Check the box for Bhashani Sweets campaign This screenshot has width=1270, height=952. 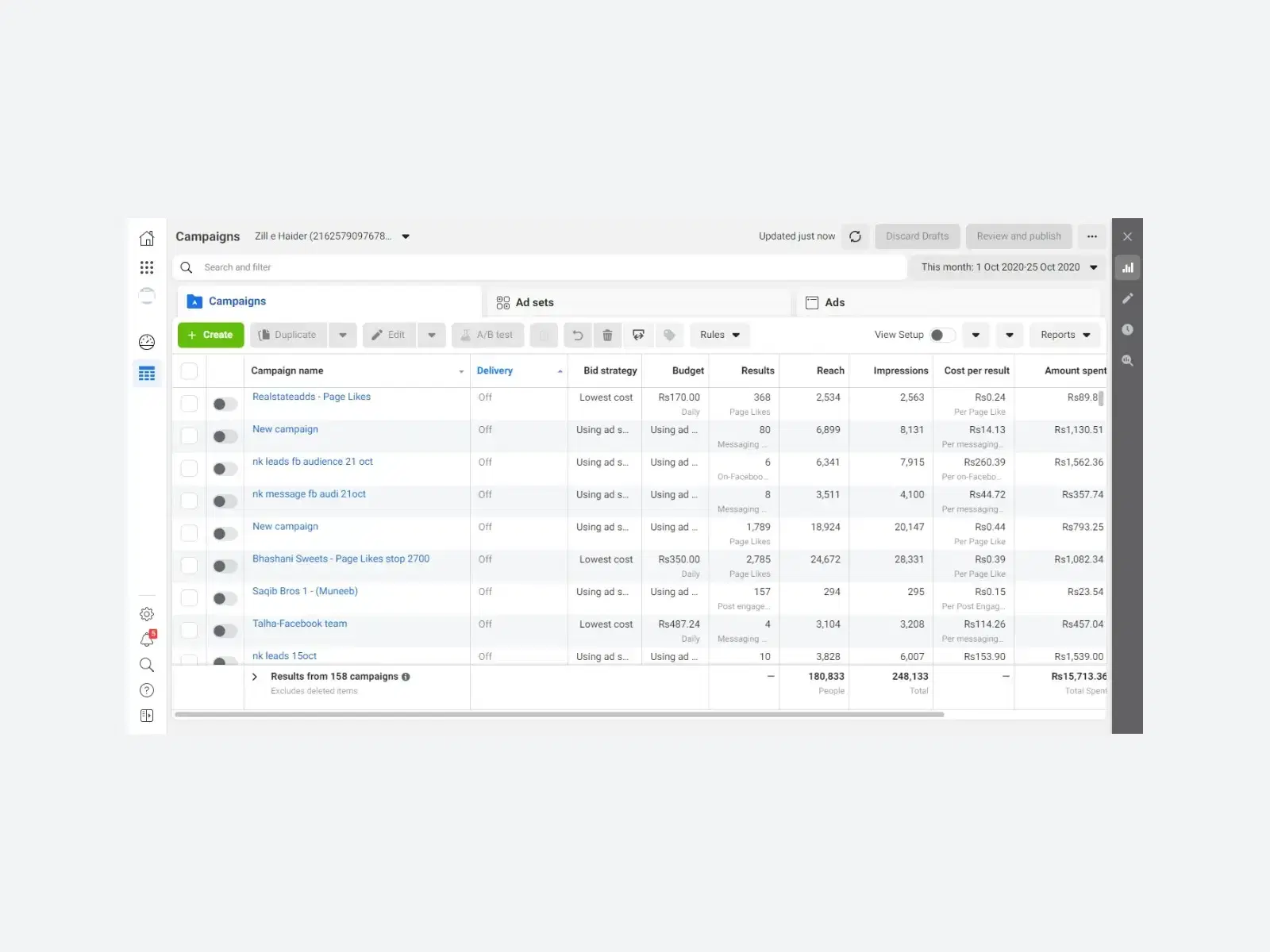coord(189,566)
